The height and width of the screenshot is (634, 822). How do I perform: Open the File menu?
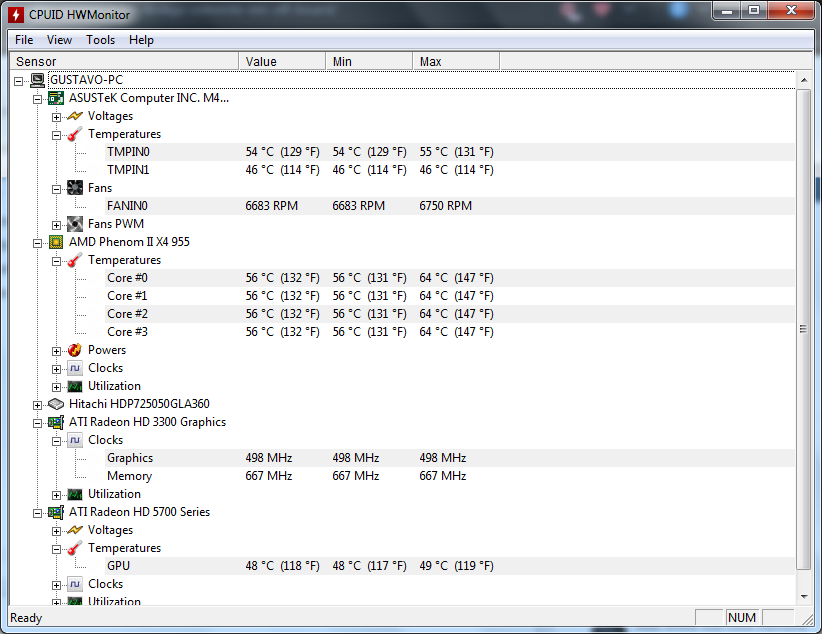point(24,40)
